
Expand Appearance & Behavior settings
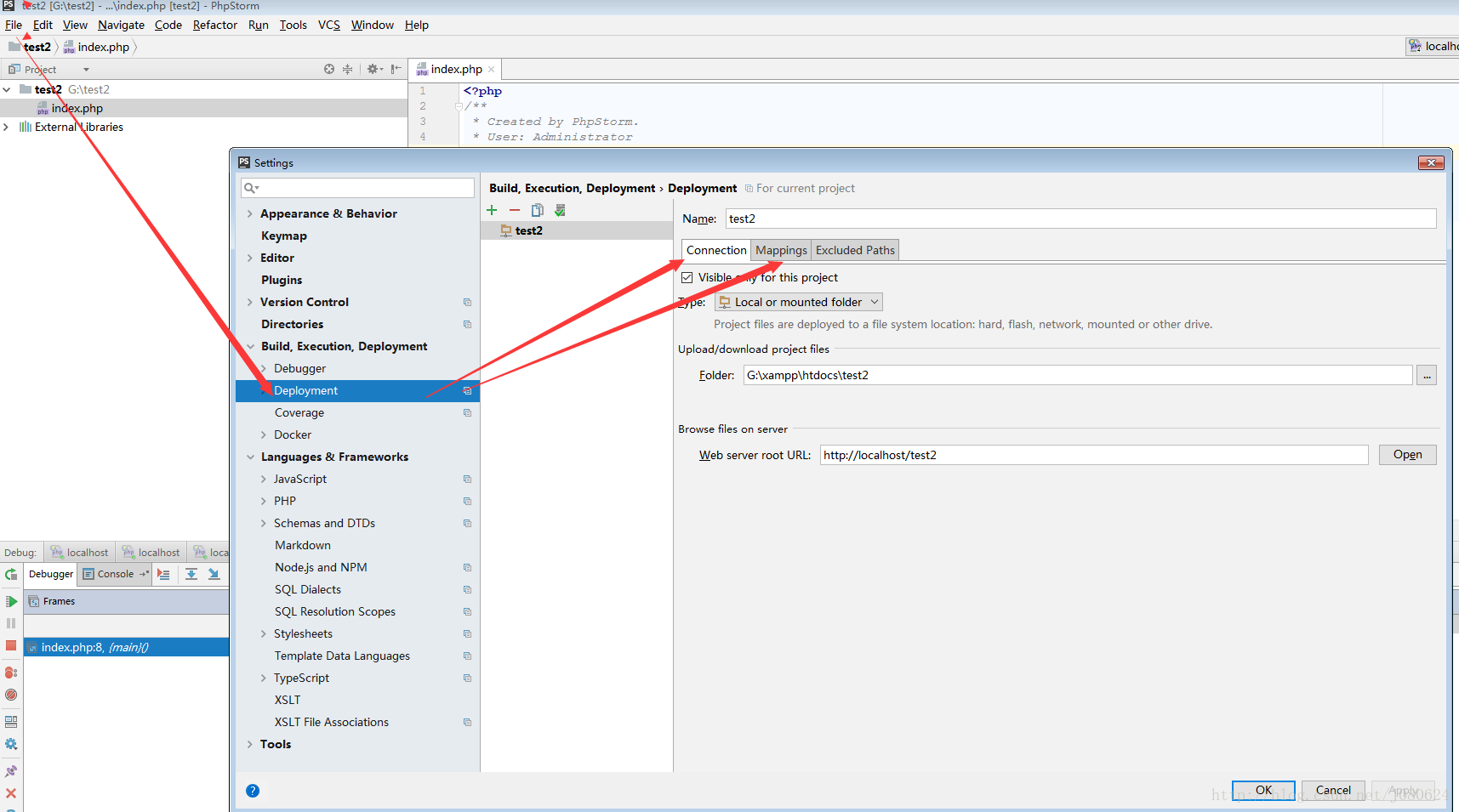pos(249,213)
